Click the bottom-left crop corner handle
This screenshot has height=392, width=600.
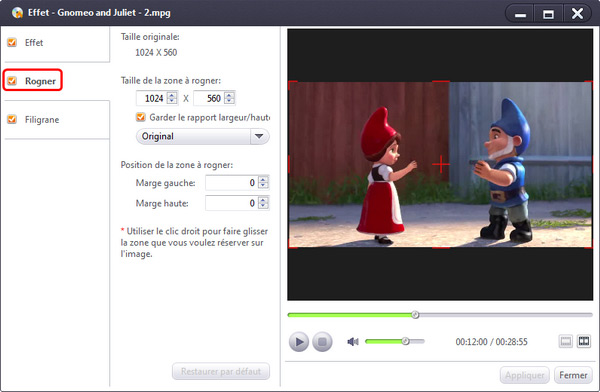[x=292, y=245]
